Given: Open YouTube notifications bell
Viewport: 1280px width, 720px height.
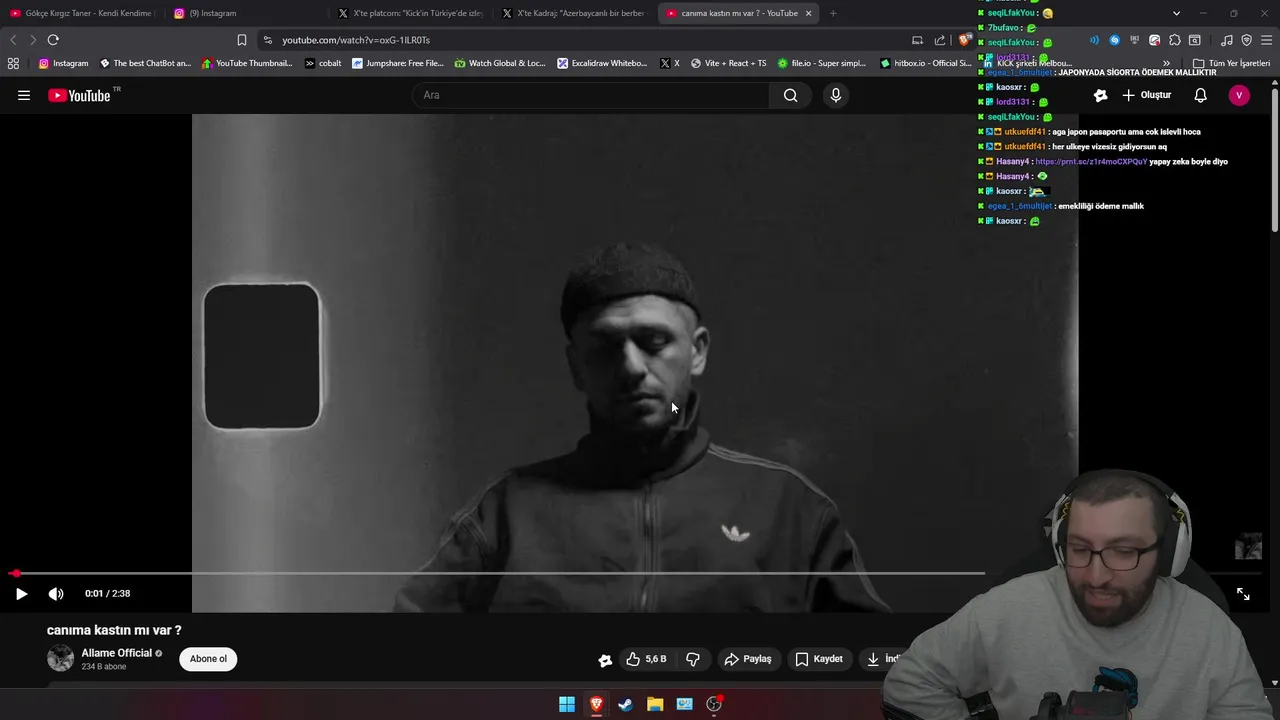Looking at the screenshot, I should (1201, 95).
